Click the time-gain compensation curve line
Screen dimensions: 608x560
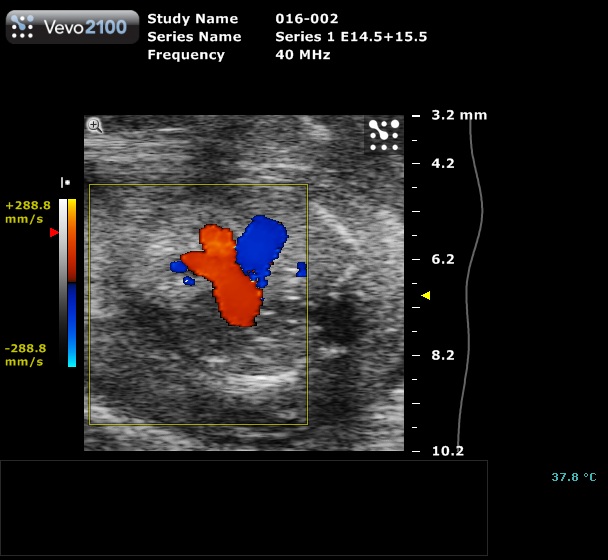(470, 283)
